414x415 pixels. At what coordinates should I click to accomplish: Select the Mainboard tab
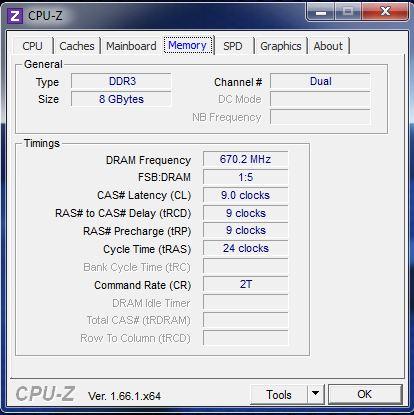[x=131, y=46]
